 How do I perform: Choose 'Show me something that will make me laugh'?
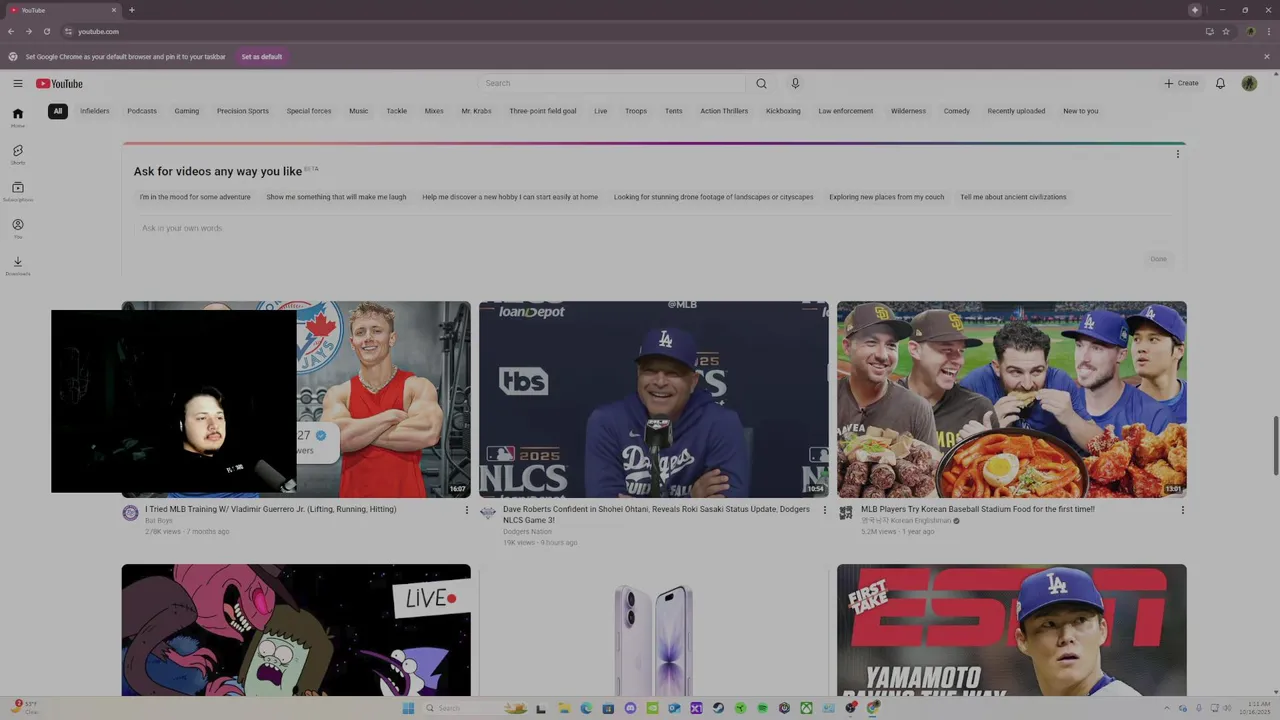[336, 197]
